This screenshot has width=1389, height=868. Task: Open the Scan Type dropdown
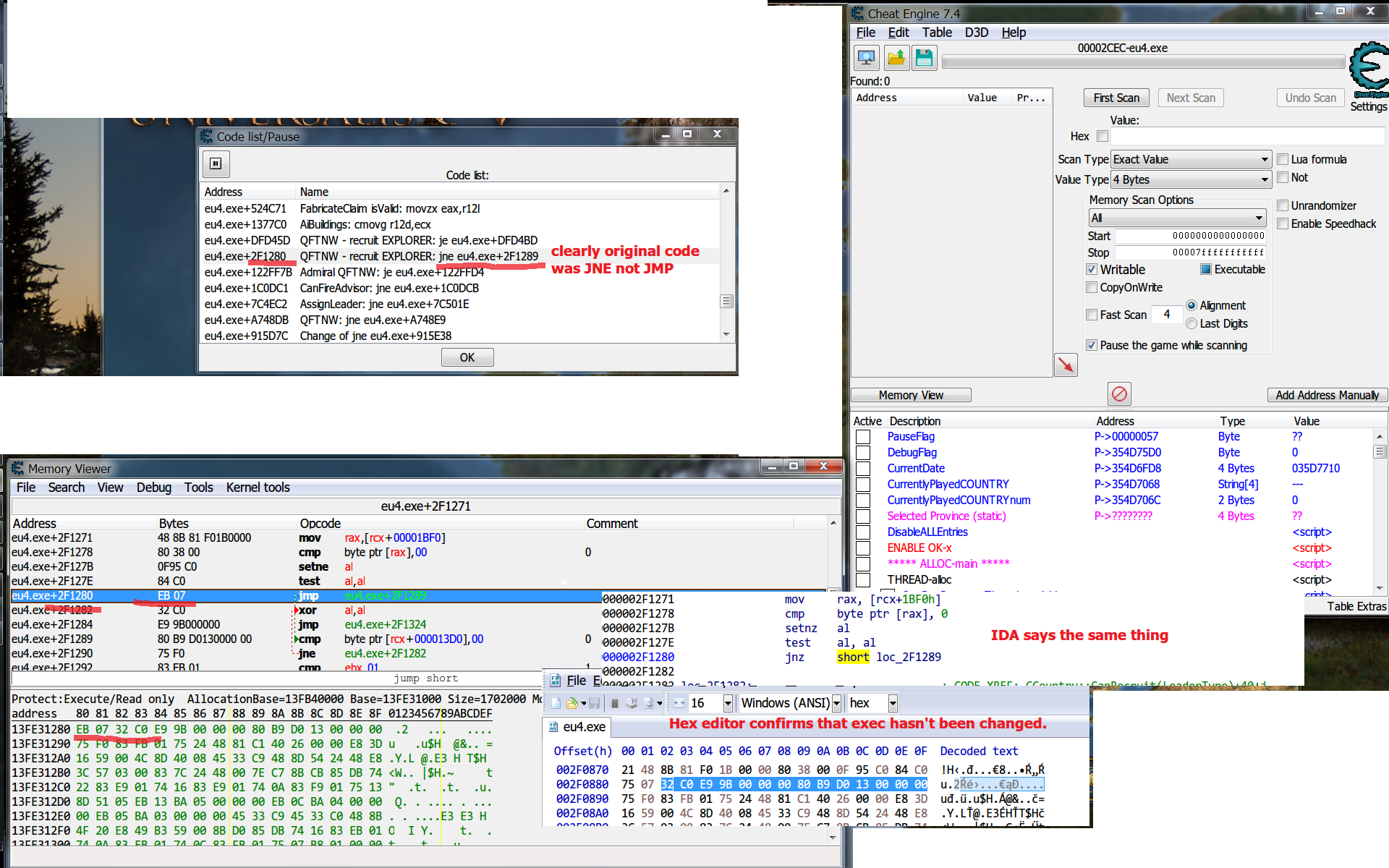(x=1191, y=159)
